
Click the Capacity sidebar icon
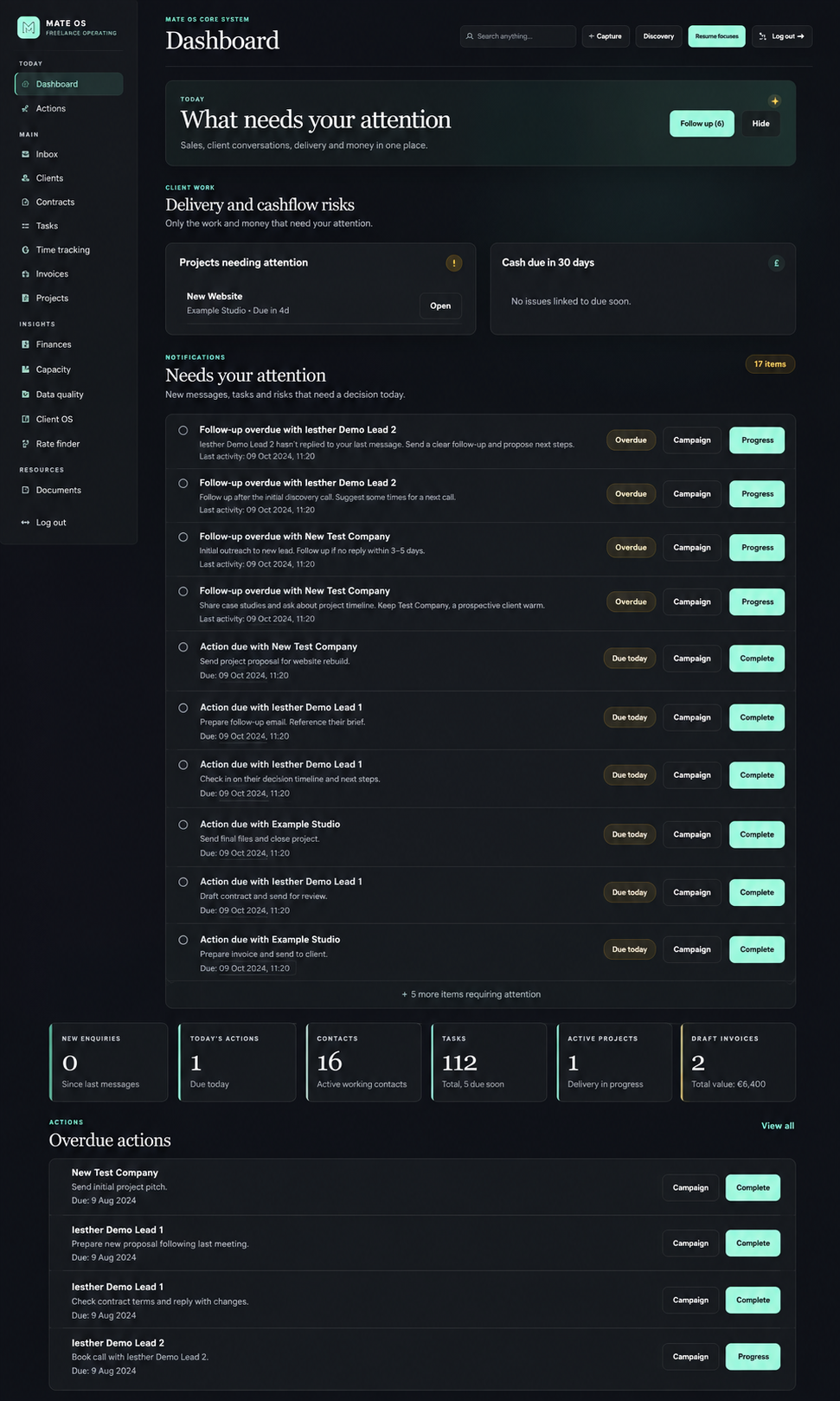25,370
